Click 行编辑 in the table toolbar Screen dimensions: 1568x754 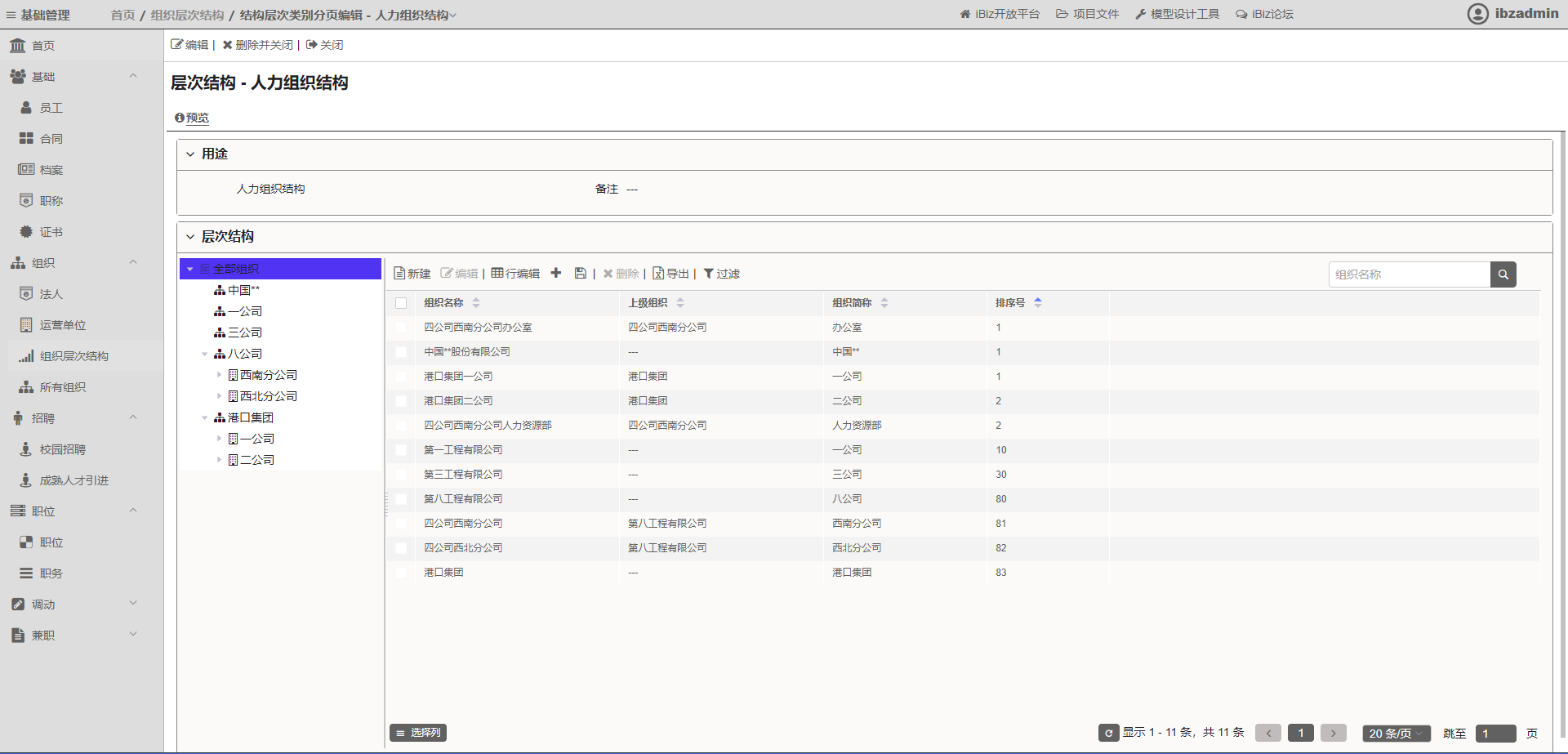click(x=515, y=274)
